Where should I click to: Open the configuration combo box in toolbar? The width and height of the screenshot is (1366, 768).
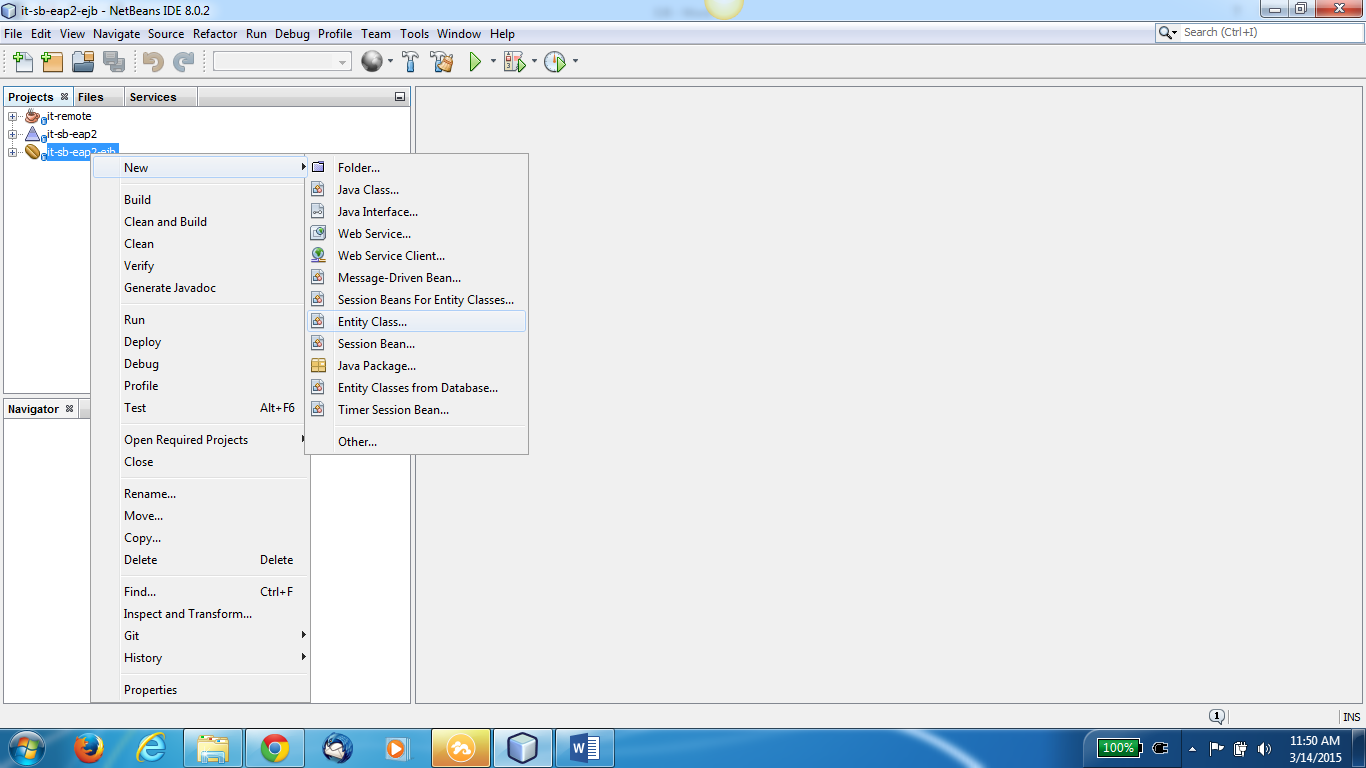coord(282,62)
